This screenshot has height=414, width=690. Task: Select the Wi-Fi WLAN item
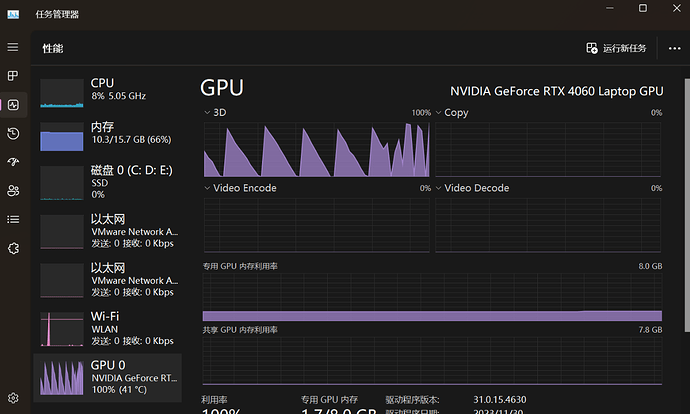108,329
